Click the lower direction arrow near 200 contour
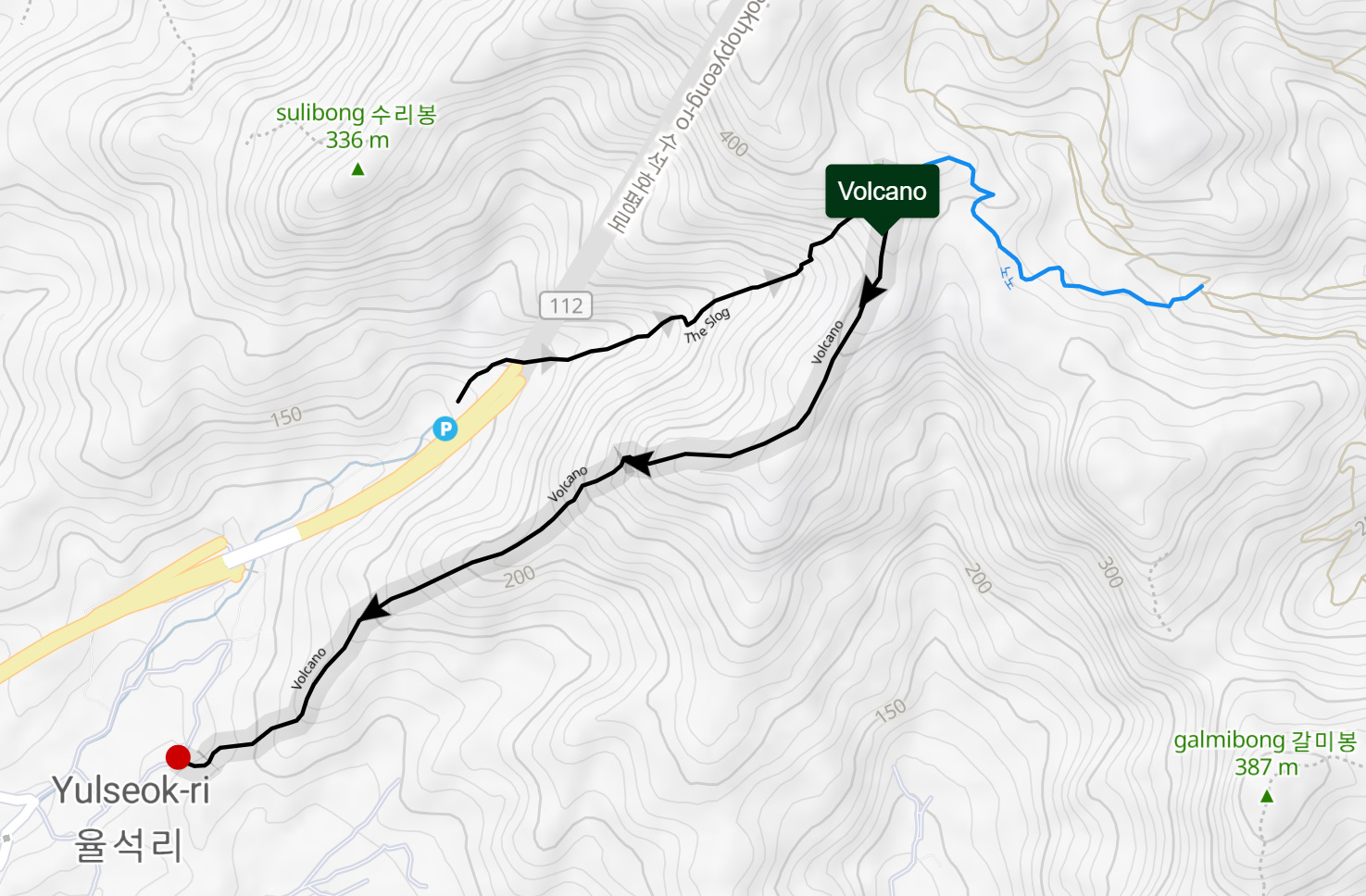The height and width of the screenshot is (896, 1366). pyautogui.click(x=373, y=609)
